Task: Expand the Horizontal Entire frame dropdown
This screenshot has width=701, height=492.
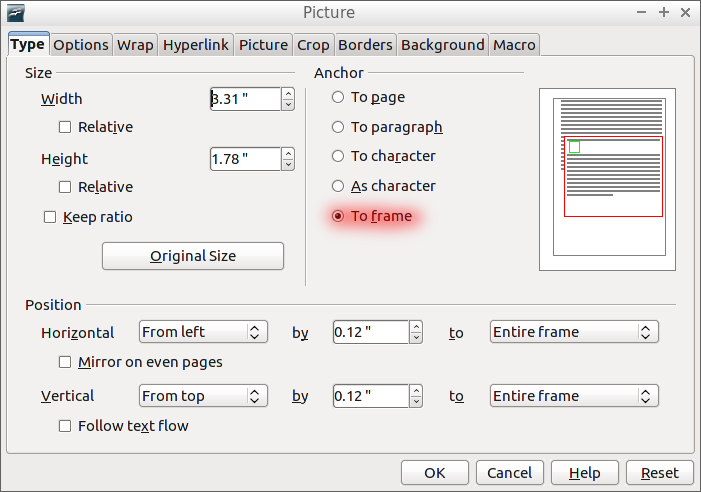Action: tap(574, 332)
